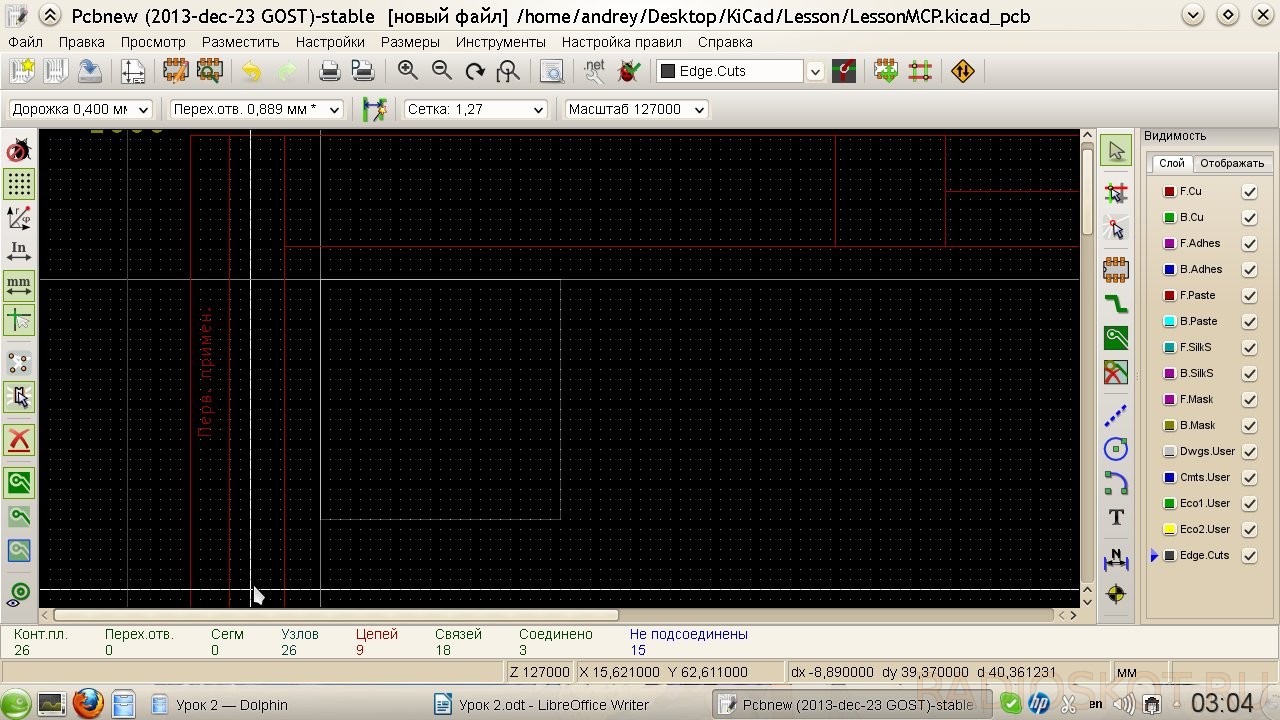Switch units to millimeters mm icon
Screen dimensions: 1280x720
click(x=19, y=286)
